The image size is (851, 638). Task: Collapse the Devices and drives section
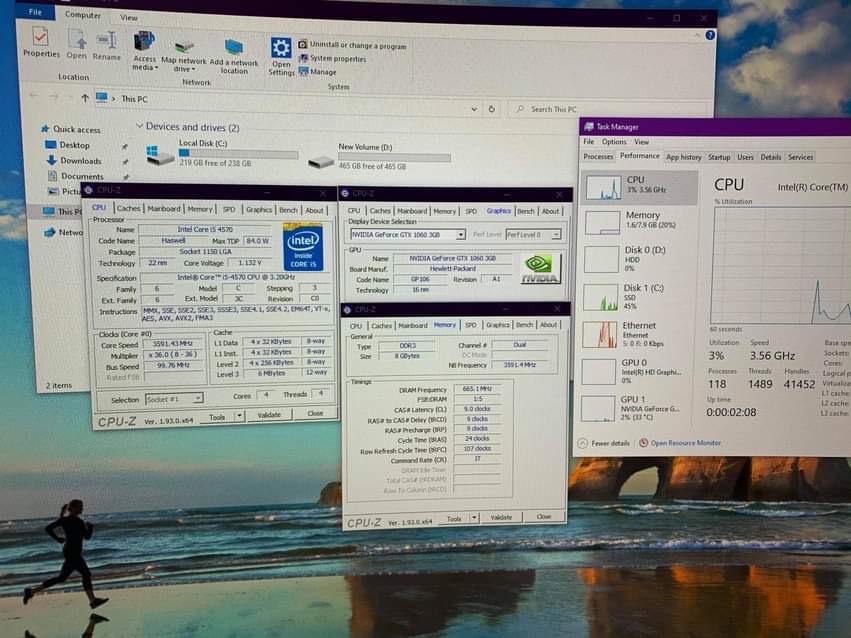(x=138, y=127)
